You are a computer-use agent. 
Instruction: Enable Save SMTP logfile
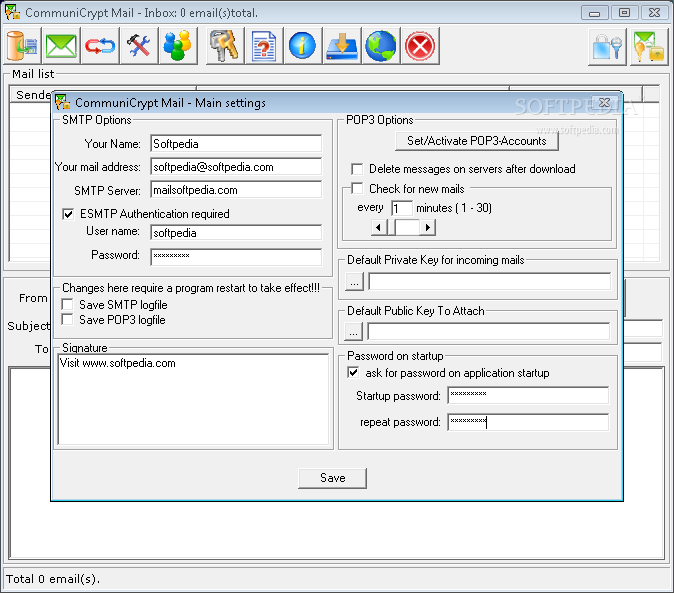[x=67, y=304]
